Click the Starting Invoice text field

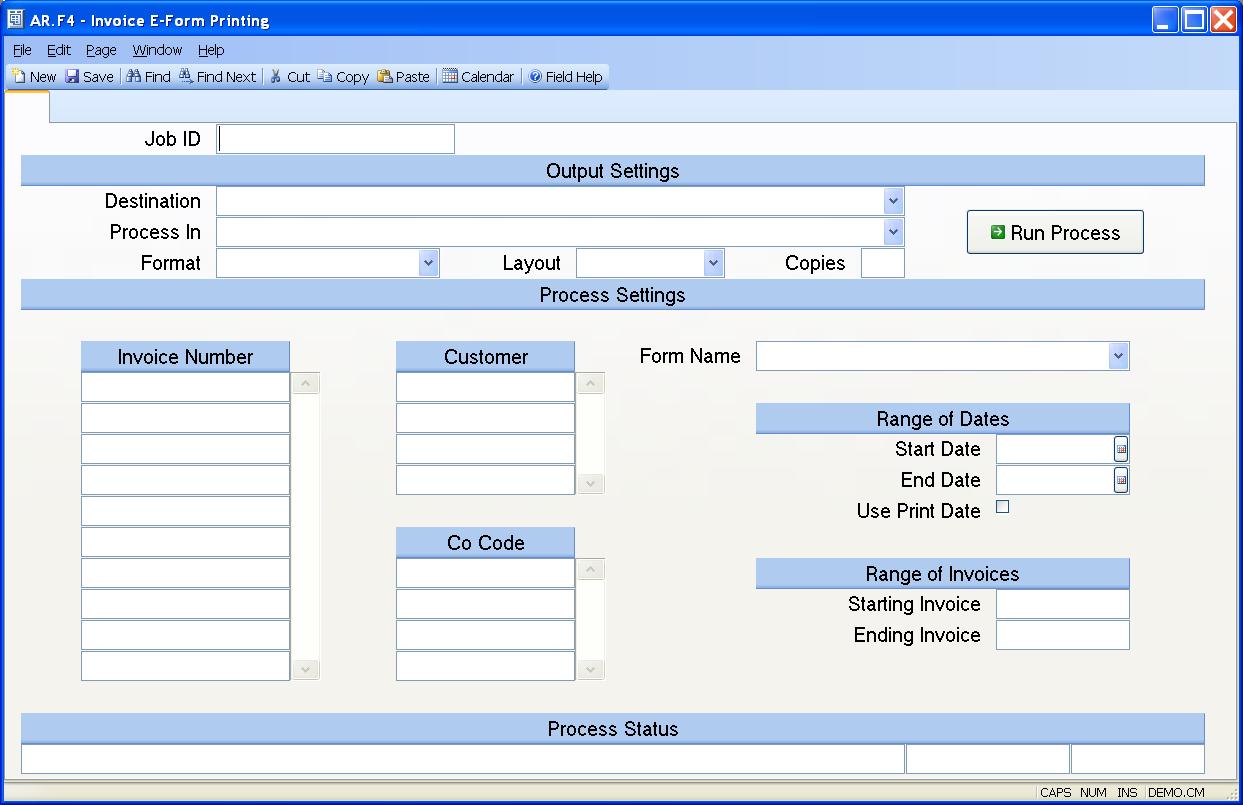1062,604
